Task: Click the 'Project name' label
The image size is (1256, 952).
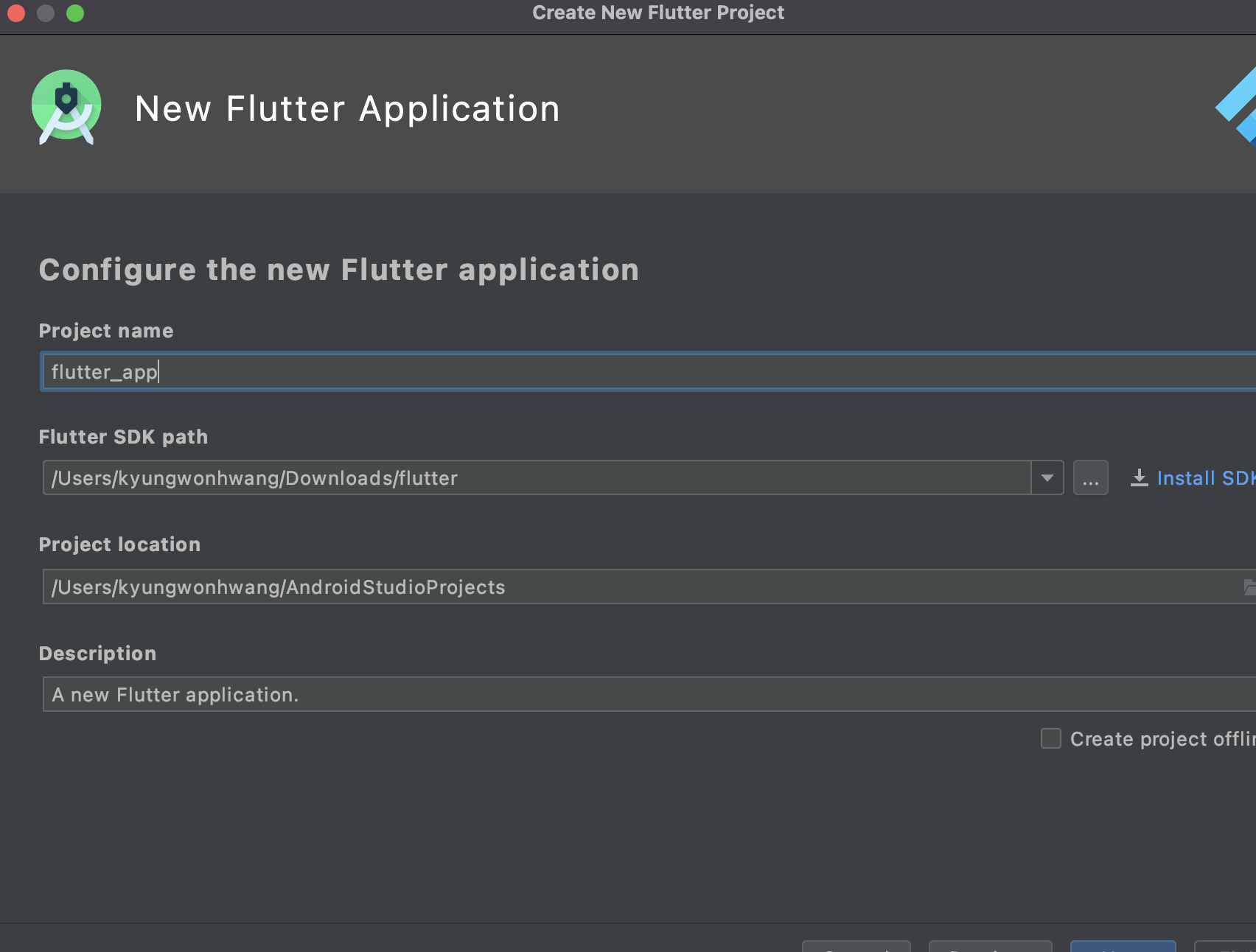Action: (x=106, y=331)
